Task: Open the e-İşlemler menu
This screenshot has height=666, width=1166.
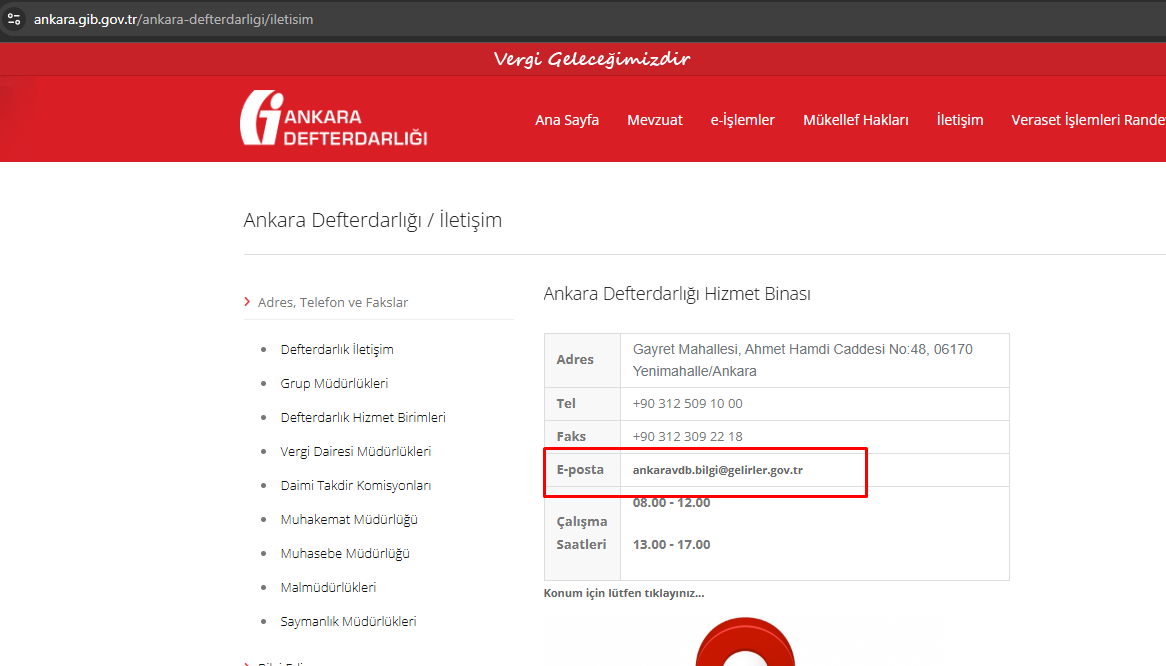Action: tap(742, 120)
